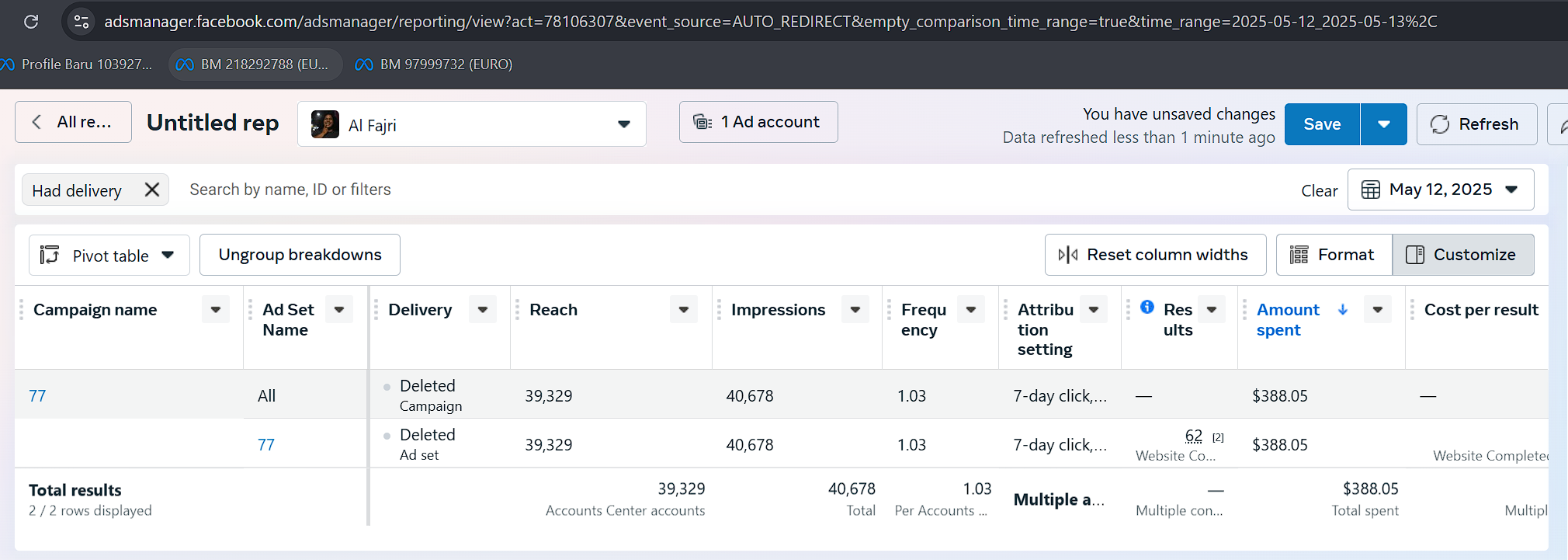Toggle sort arrow on Amount spent column
Viewport: 1568px width, 560px height.
(1343, 309)
